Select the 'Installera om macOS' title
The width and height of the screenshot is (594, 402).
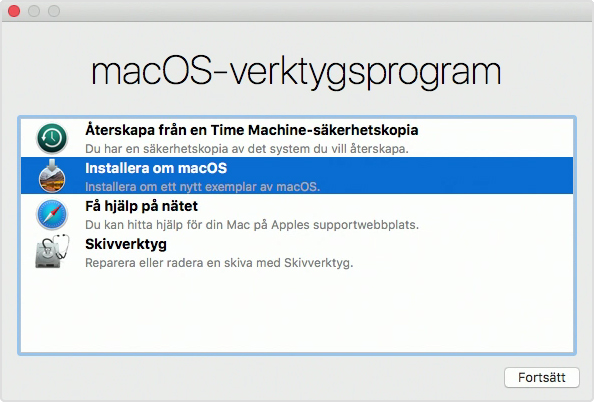point(156,168)
